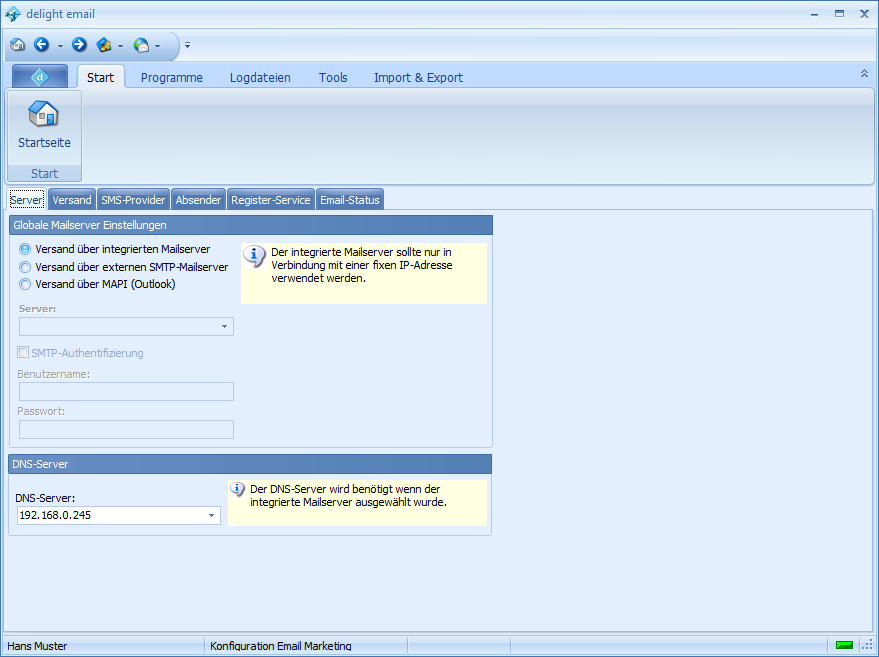Choose Versand über MAPI (Outlook) option
Image resolution: width=879 pixels, height=657 pixels.
25,284
